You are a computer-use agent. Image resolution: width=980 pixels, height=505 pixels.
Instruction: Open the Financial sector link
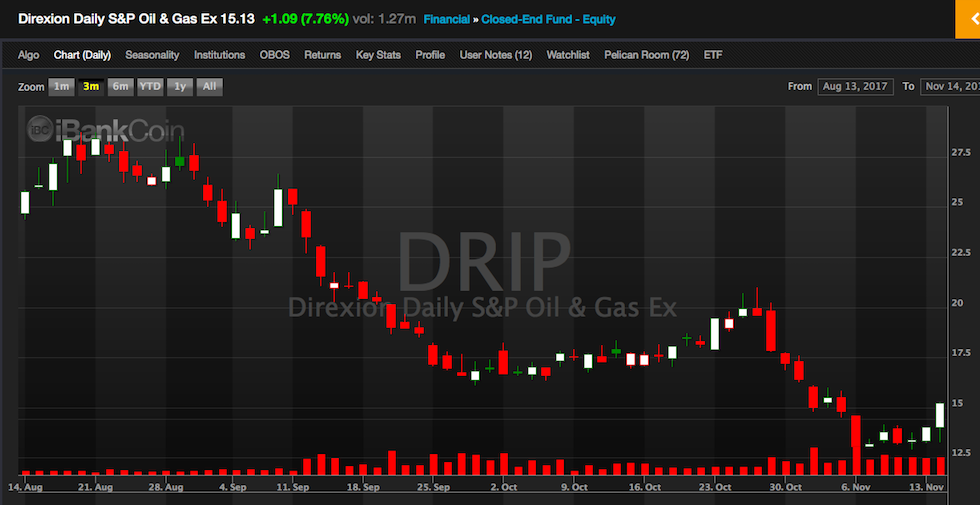pyautogui.click(x=447, y=19)
